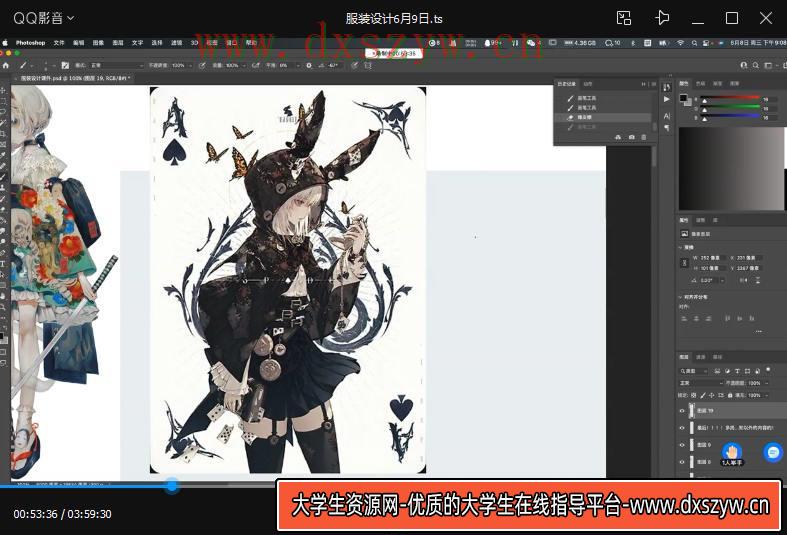Open the 滤镜 (Filter) menu
The height and width of the screenshot is (535, 787).
[x=177, y=43]
